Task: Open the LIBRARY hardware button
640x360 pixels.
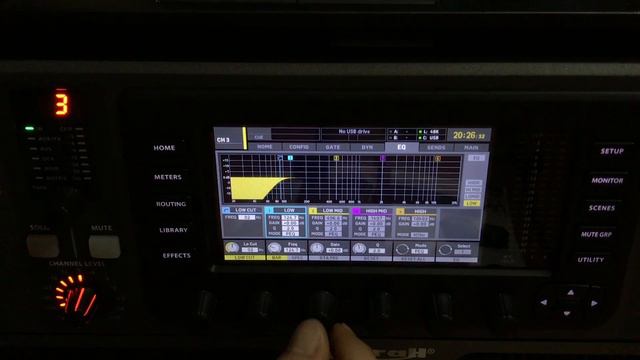Action: 173,230
